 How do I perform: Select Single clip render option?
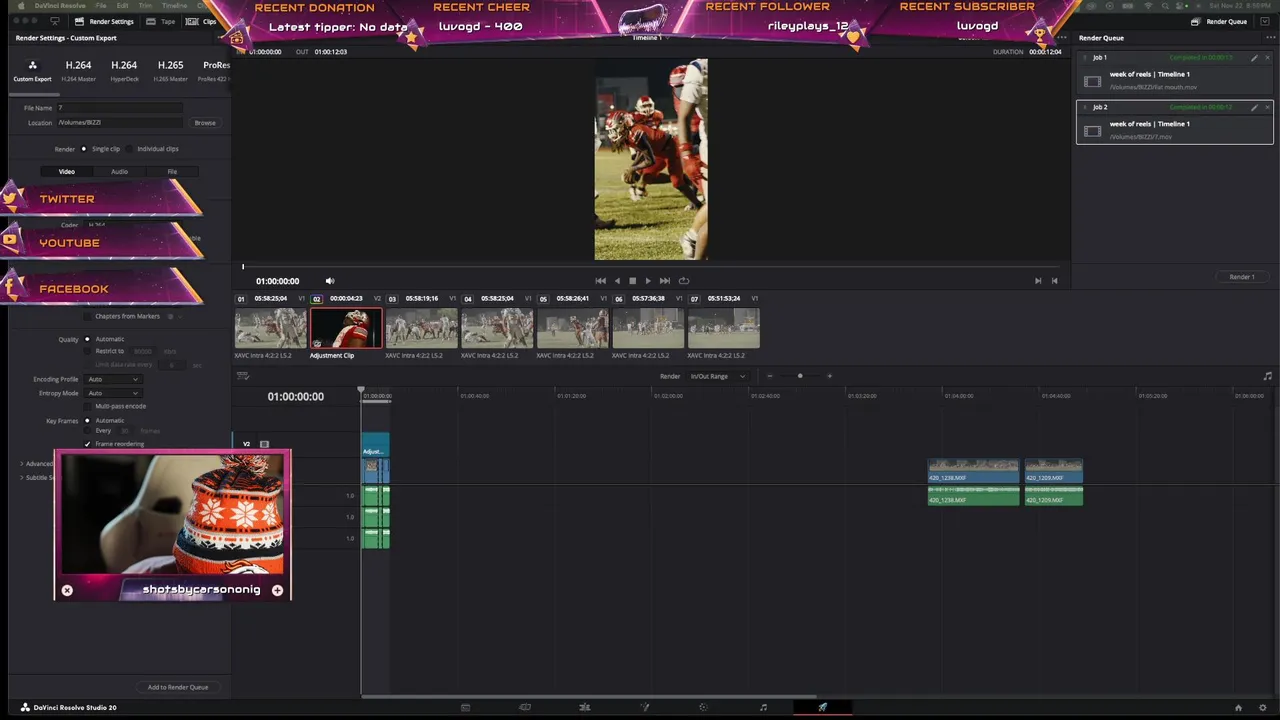pos(84,149)
